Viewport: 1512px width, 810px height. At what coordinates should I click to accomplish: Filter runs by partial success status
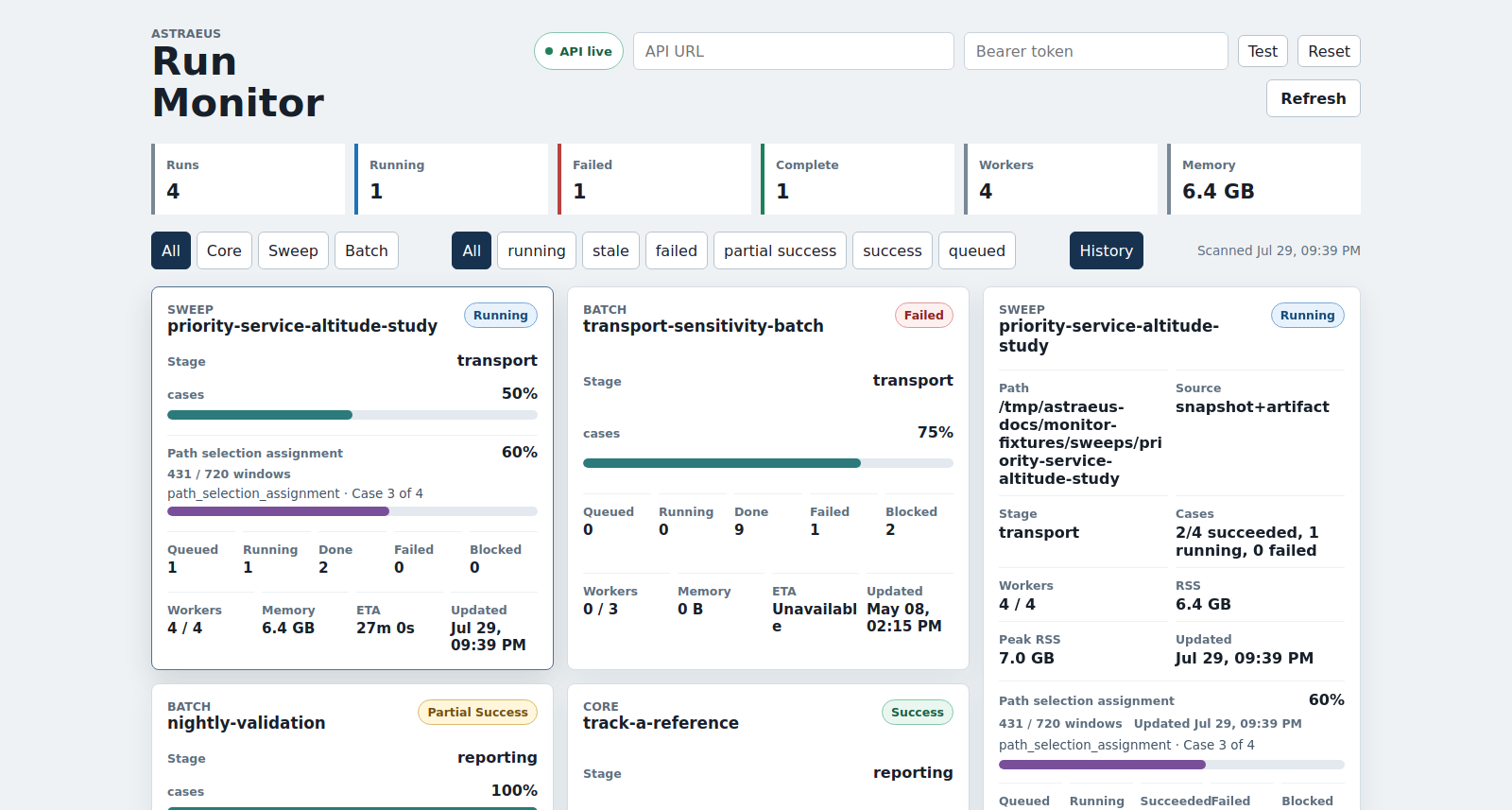tap(781, 250)
